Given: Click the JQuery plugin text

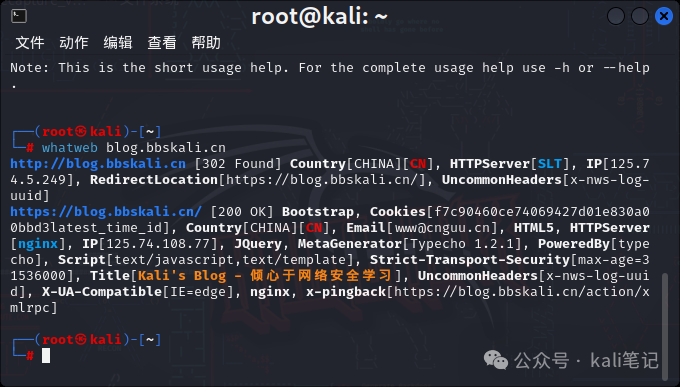Looking at the screenshot, I should [x=258, y=244].
